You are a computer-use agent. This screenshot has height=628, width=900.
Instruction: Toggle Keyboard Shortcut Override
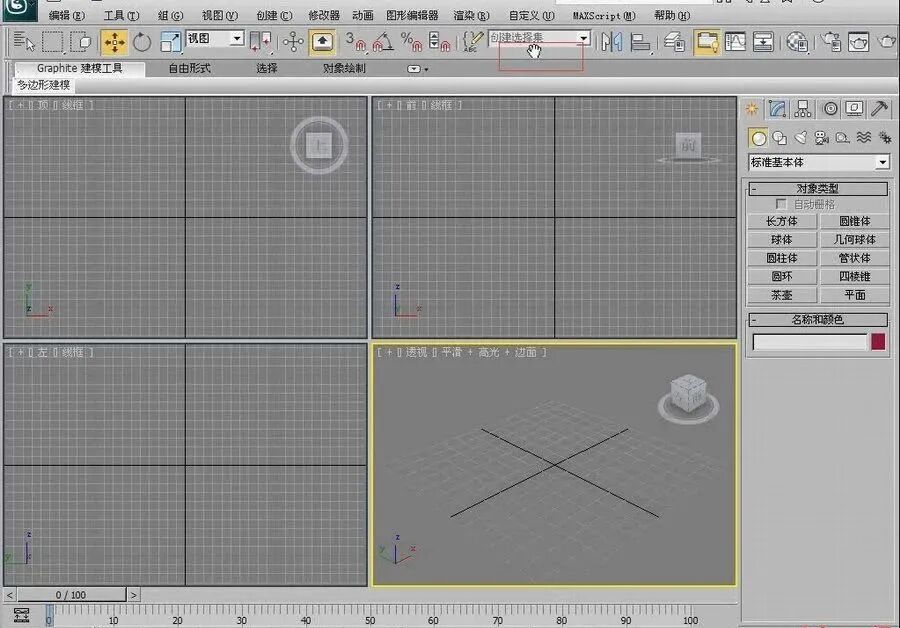[322, 42]
